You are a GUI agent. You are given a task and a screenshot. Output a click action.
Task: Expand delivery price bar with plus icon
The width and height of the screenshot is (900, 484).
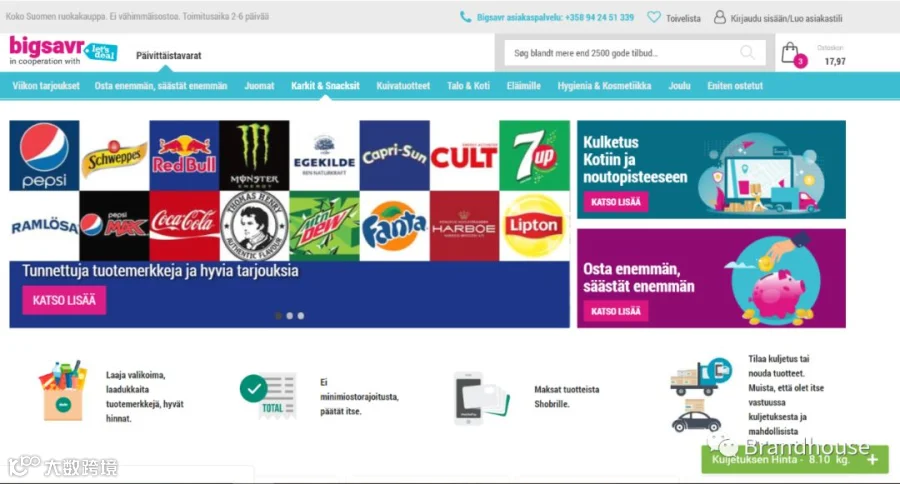[873, 460]
